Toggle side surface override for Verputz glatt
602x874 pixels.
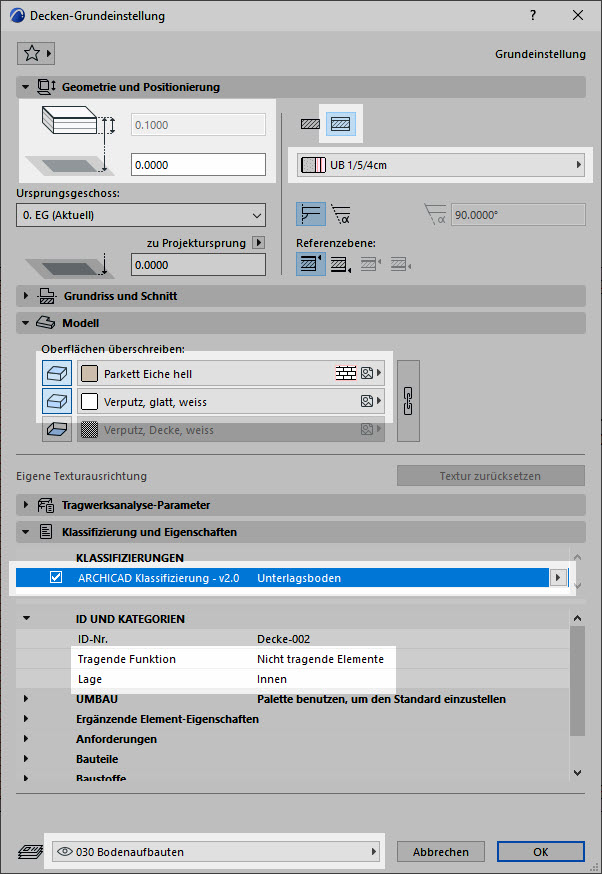click(57, 402)
